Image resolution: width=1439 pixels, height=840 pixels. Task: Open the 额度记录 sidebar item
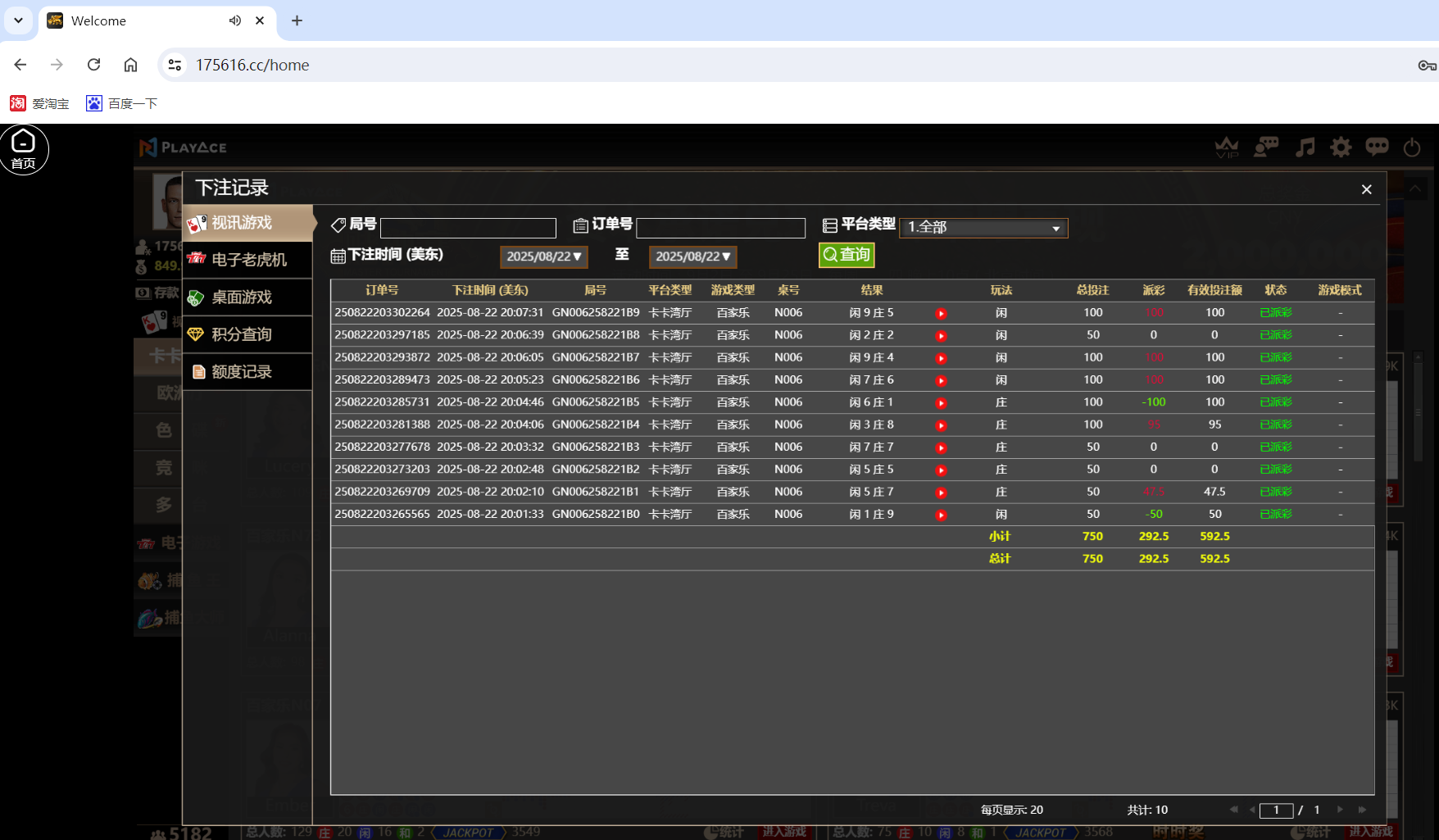[247, 371]
